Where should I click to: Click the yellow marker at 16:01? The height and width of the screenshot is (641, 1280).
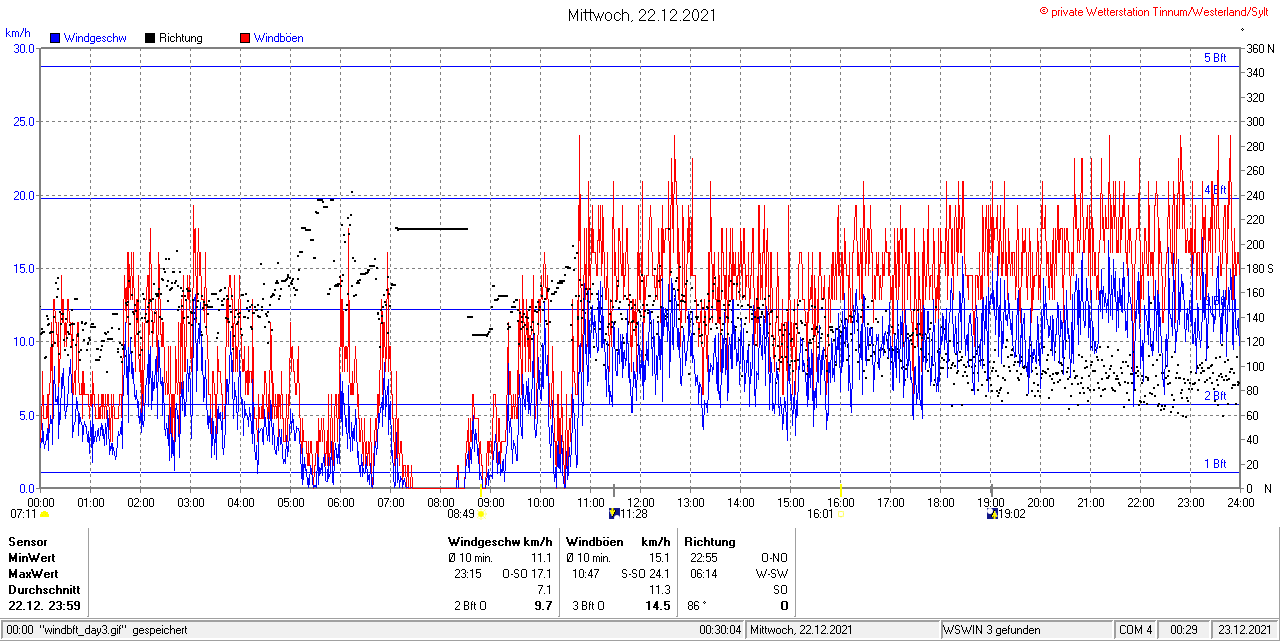click(x=840, y=514)
